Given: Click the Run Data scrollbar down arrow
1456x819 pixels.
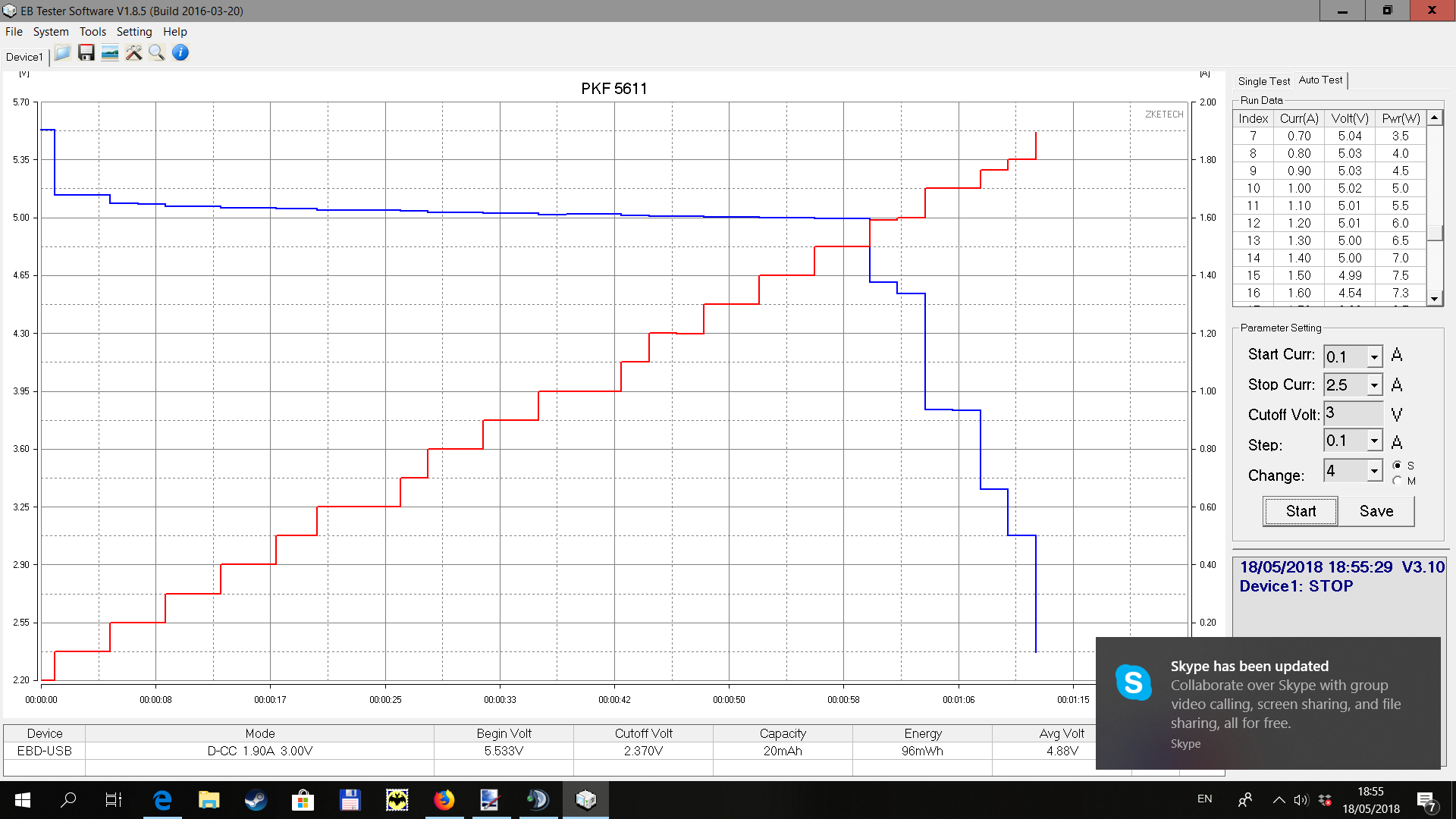Looking at the screenshot, I should coord(1434,299).
